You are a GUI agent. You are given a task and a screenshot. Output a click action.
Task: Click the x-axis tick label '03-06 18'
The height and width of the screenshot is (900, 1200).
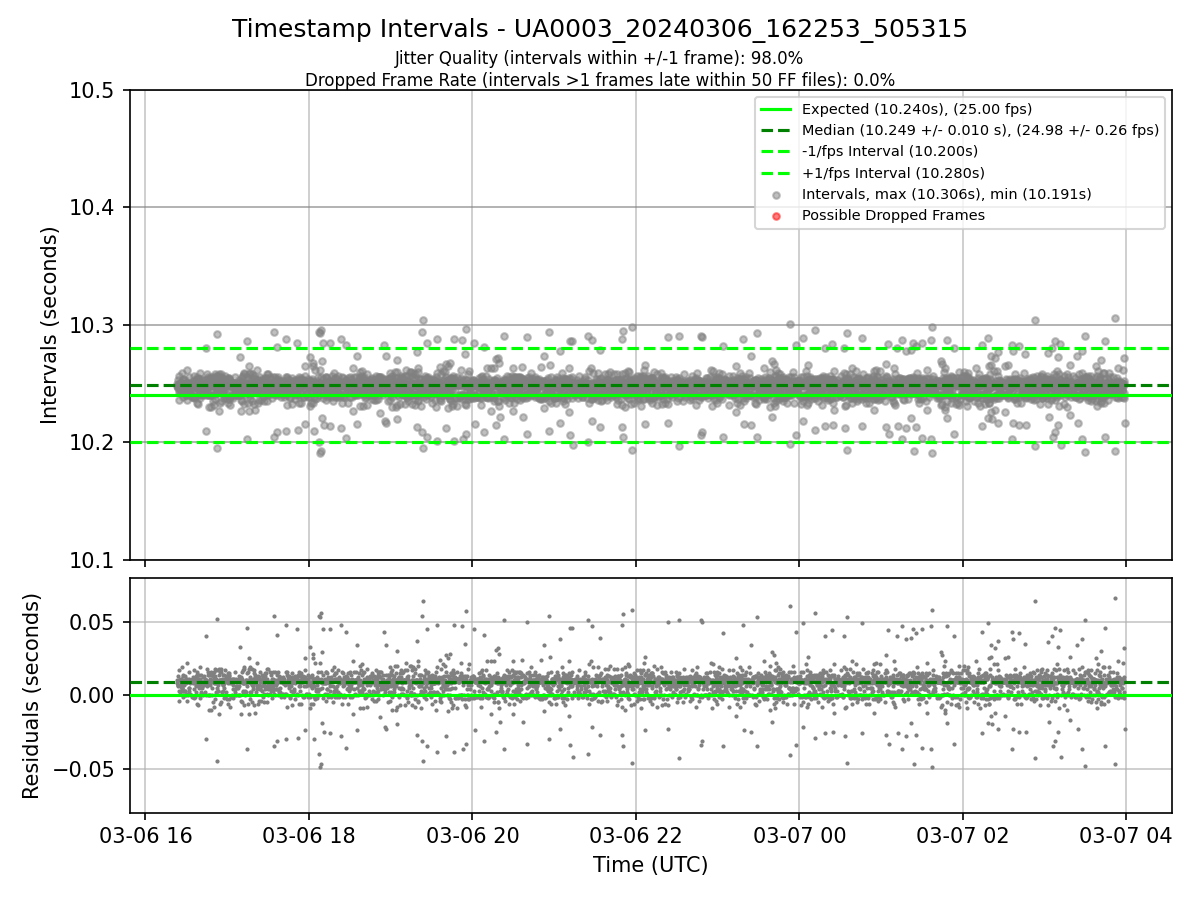(308, 834)
